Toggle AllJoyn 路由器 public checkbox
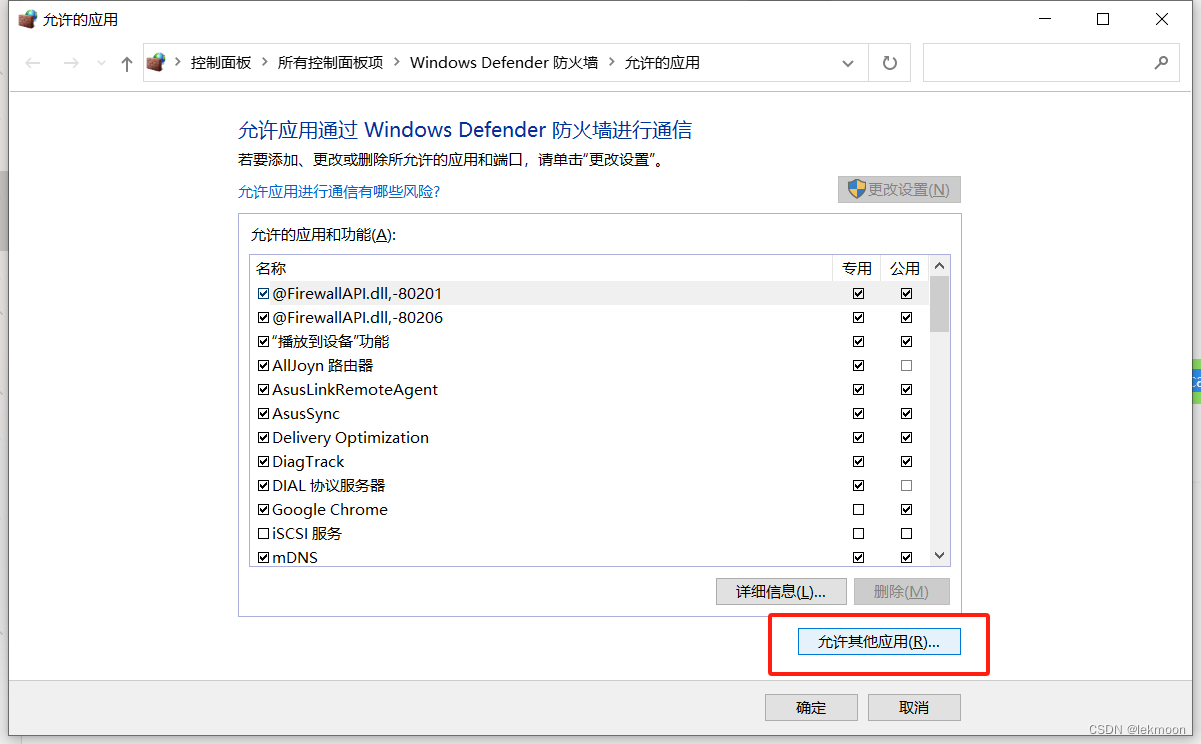Viewport: 1201px width, 744px height. tap(906, 366)
